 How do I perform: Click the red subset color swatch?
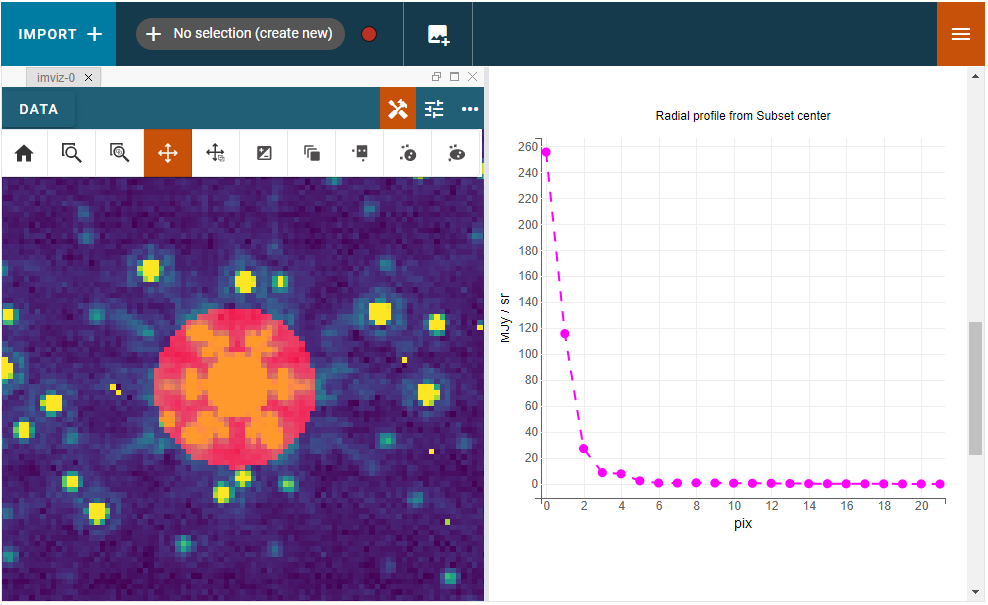tap(368, 33)
